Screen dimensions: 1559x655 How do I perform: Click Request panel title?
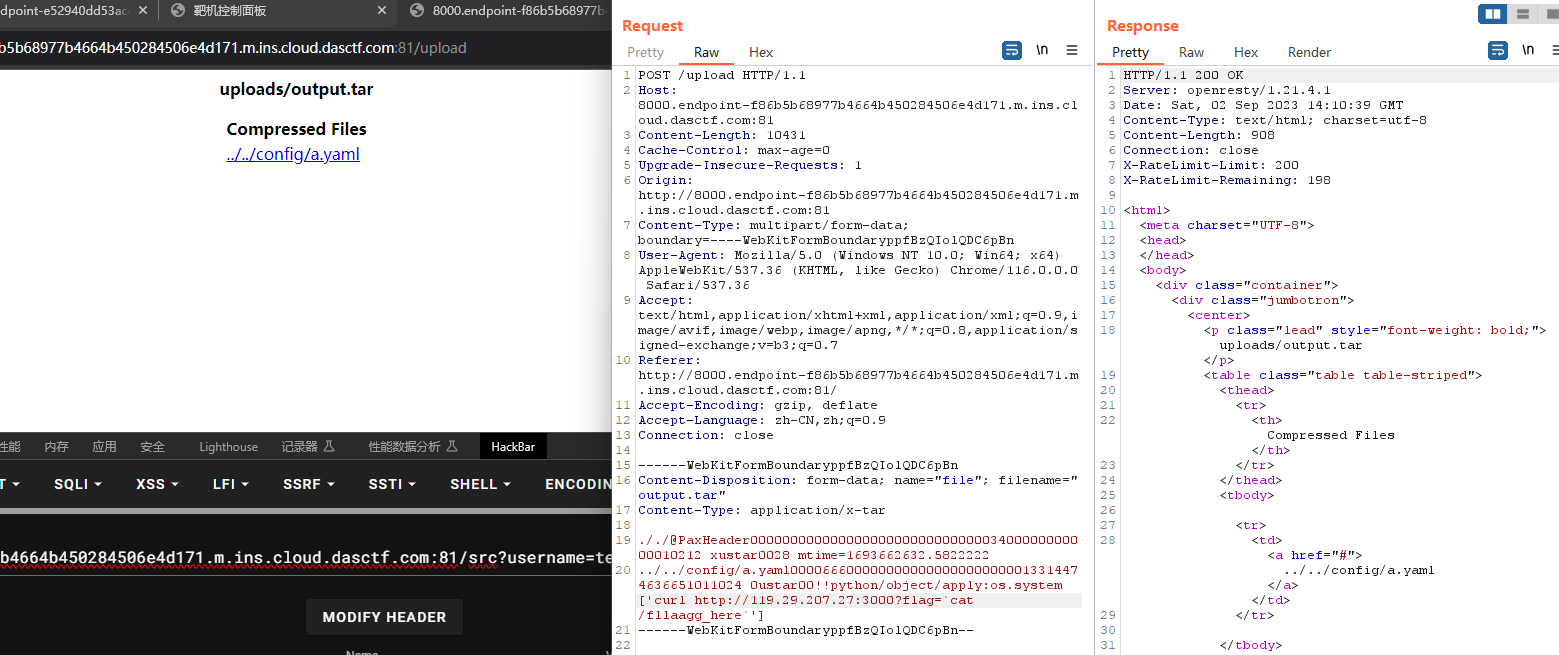tap(652, 26)
